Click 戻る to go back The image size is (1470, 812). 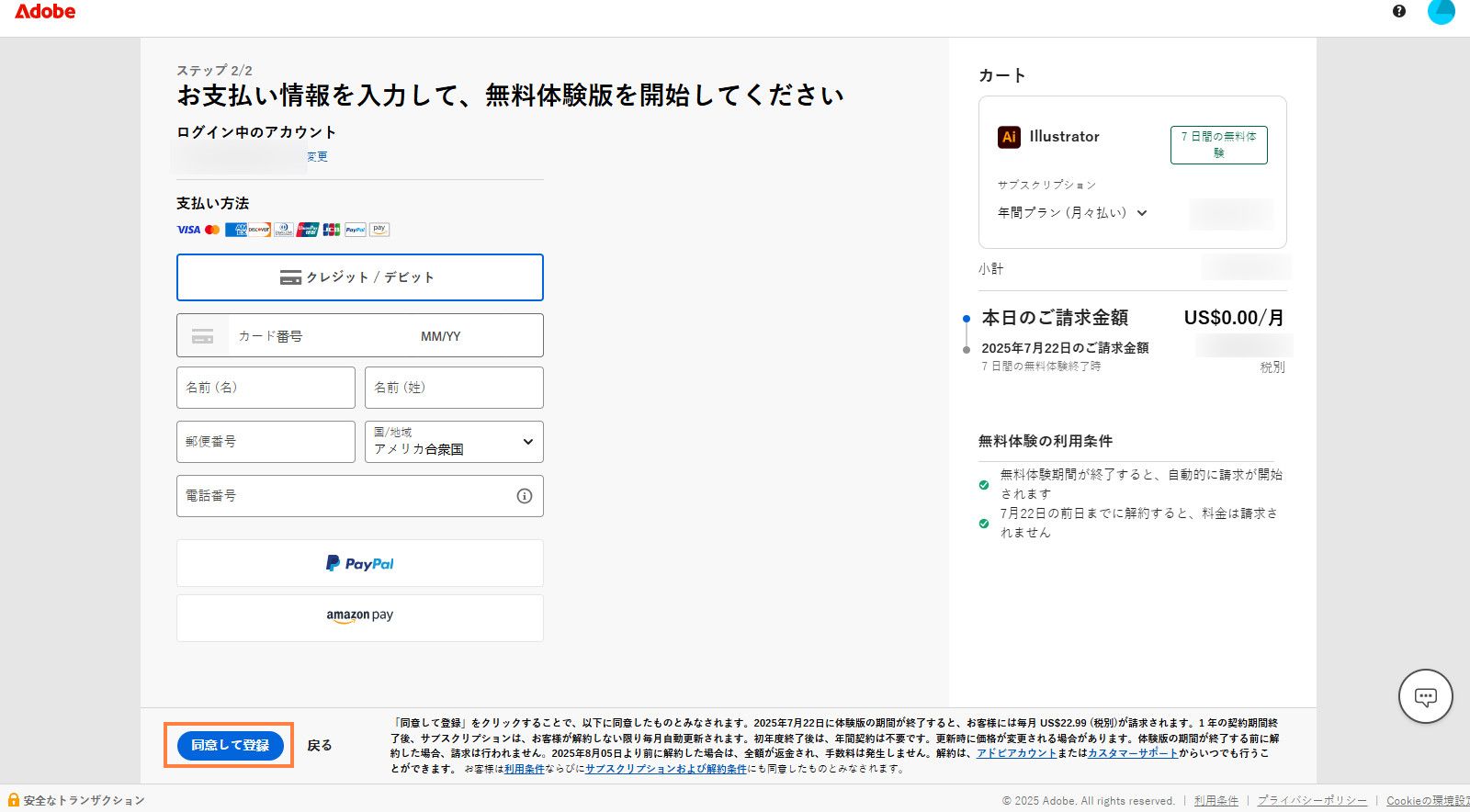coord(320,746)
